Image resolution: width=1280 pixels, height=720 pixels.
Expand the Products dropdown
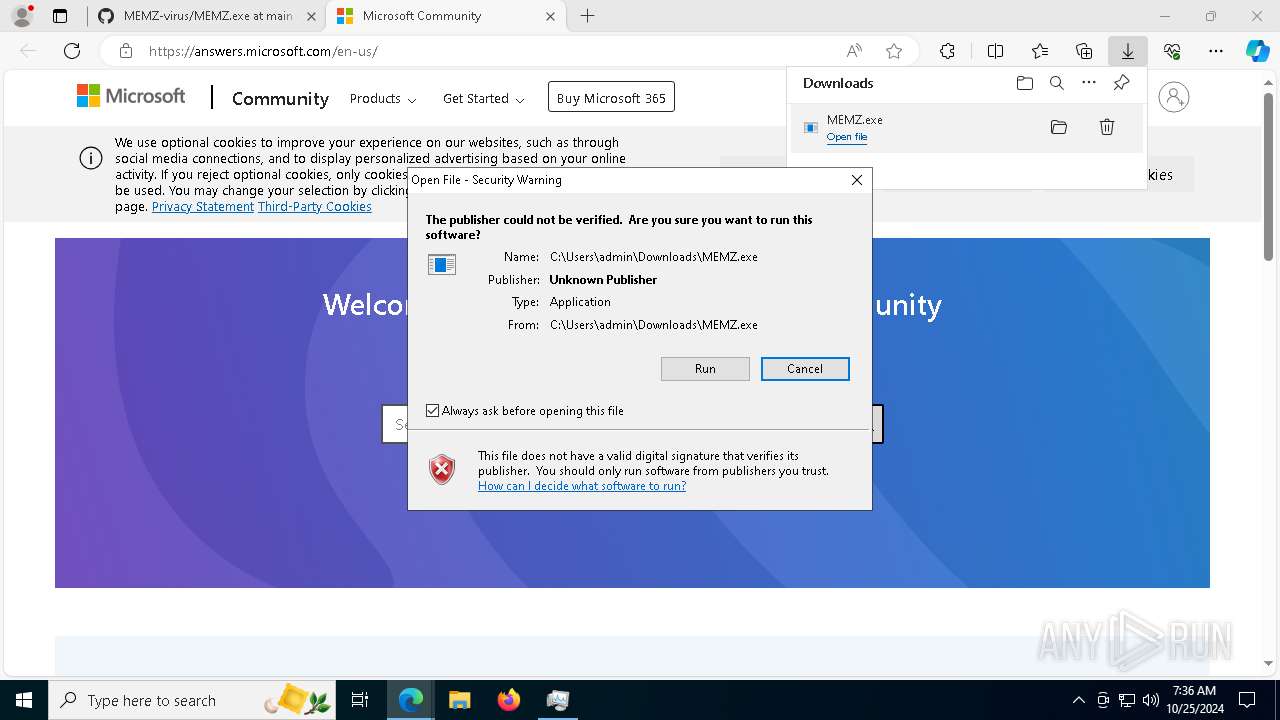(x=383, y=98)
